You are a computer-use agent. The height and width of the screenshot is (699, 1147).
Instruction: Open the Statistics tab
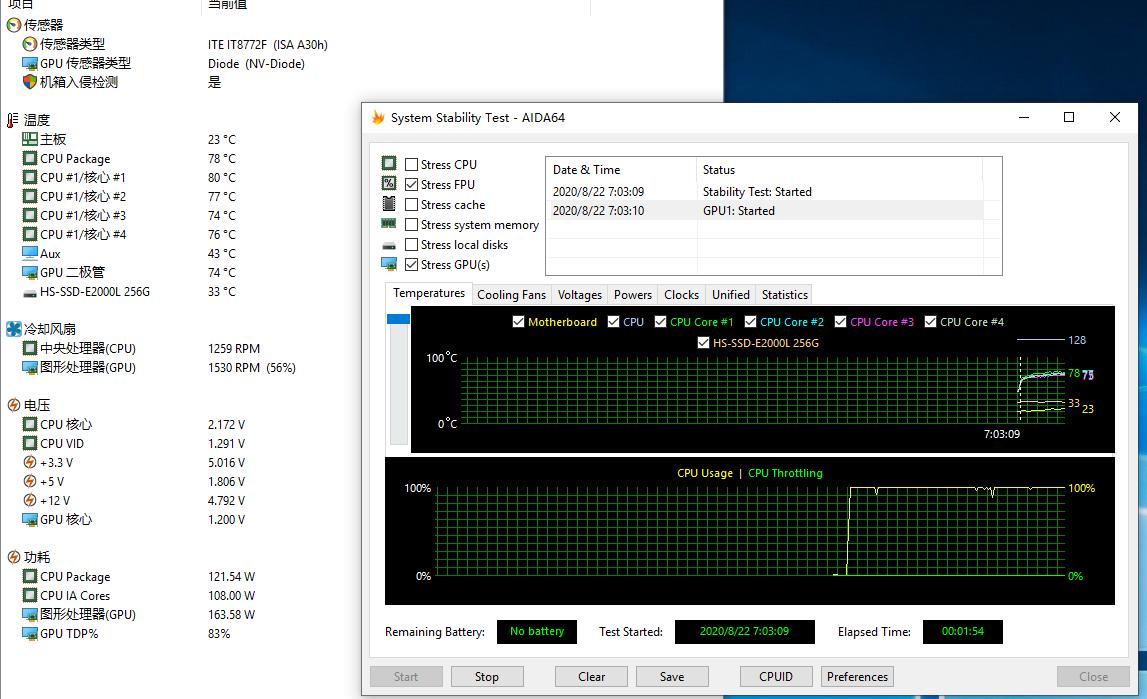784,295
